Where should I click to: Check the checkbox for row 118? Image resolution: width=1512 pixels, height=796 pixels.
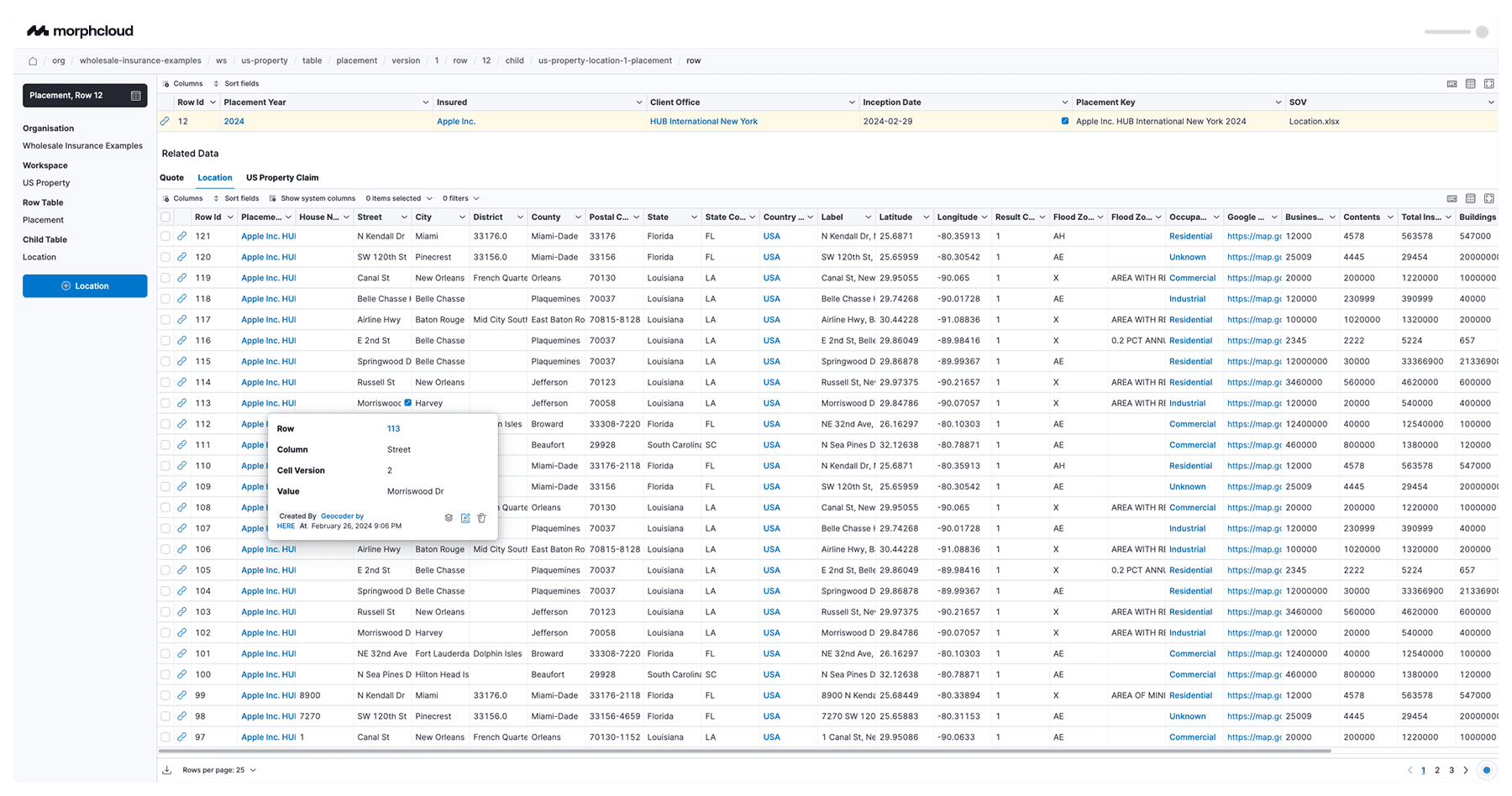(x=165, y=299)
